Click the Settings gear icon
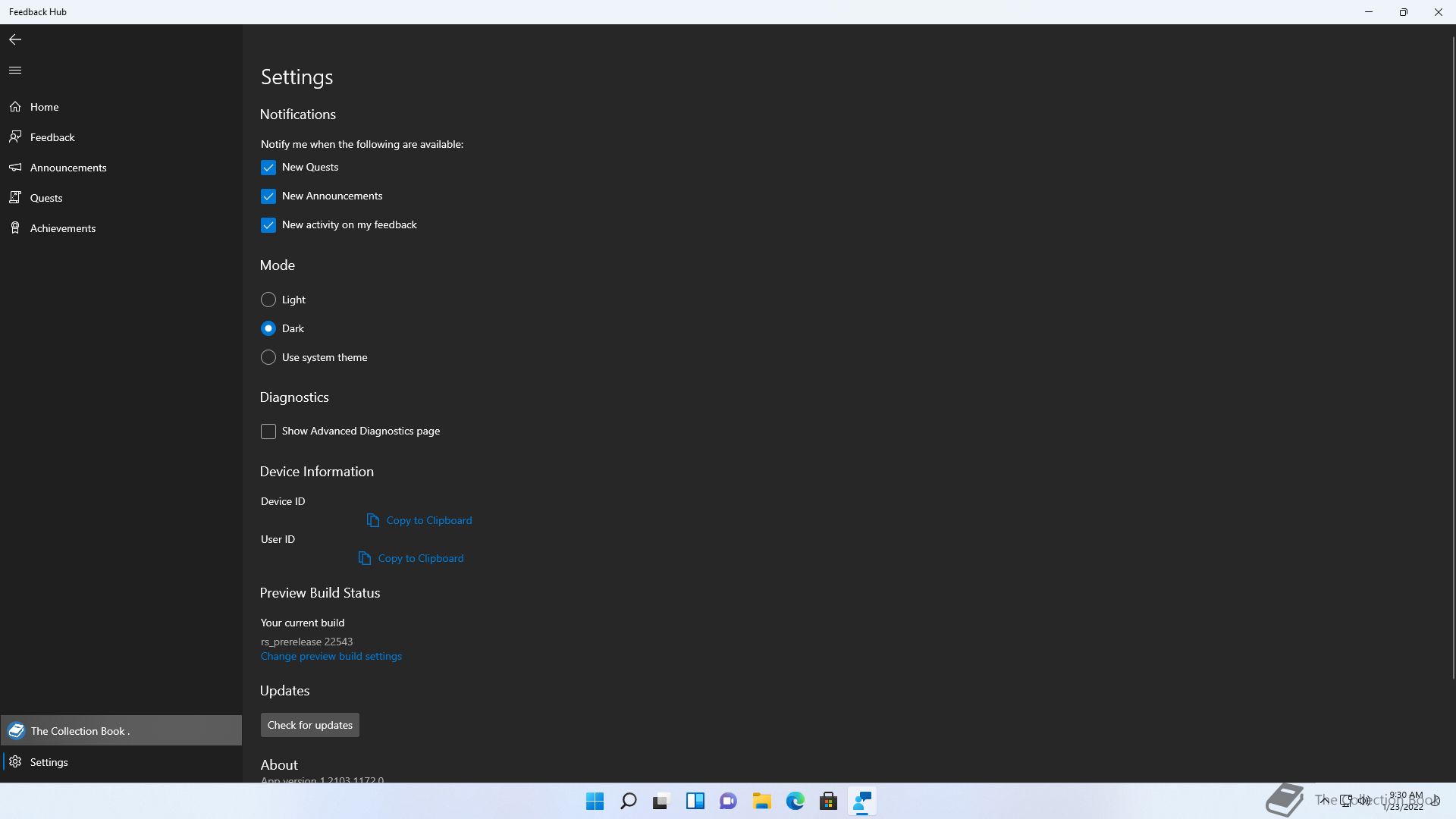1456x819 pixels. click(x=15, y=762)
